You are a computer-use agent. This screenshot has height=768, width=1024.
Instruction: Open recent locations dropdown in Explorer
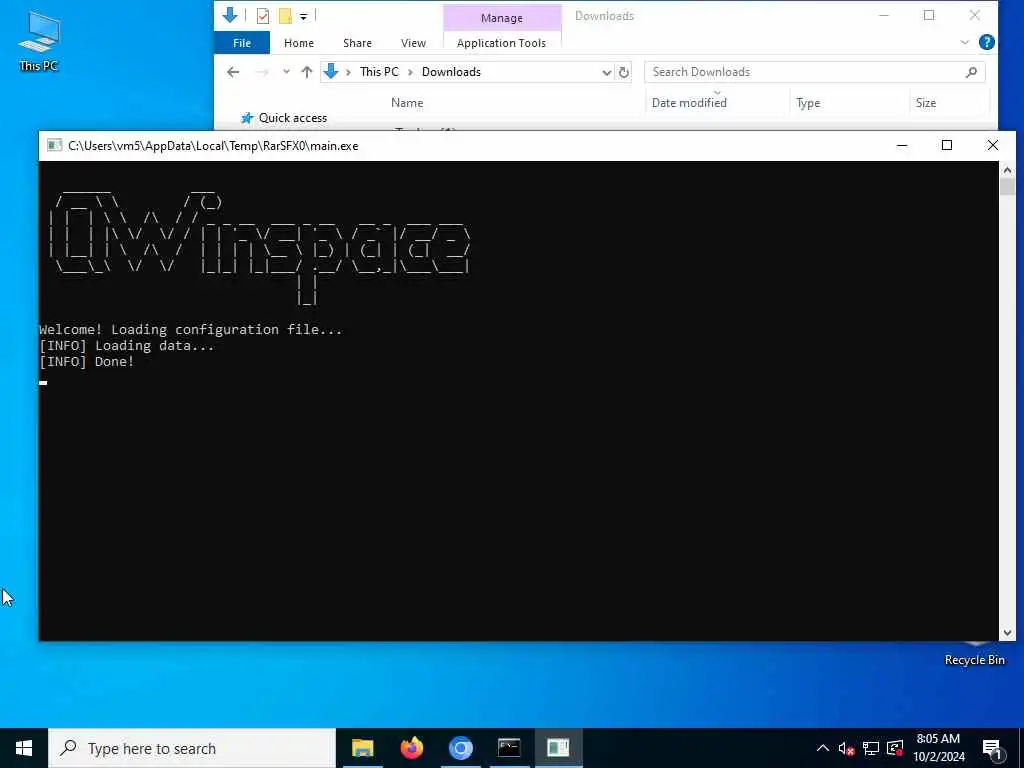pyautogui.click(x=286, y=72)
